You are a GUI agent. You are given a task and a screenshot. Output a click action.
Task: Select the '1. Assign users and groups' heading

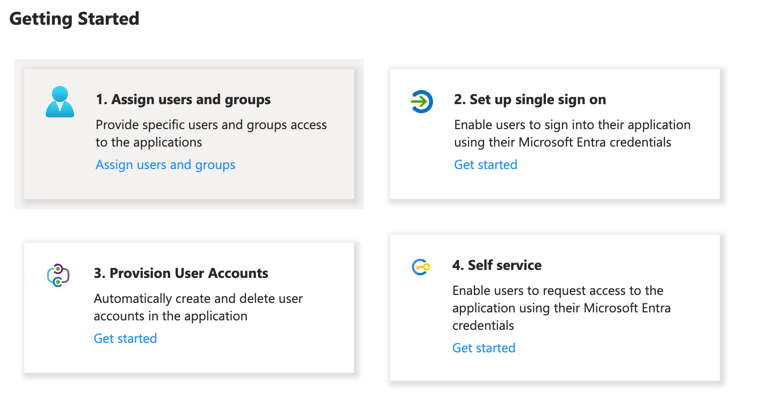point(183,100)
